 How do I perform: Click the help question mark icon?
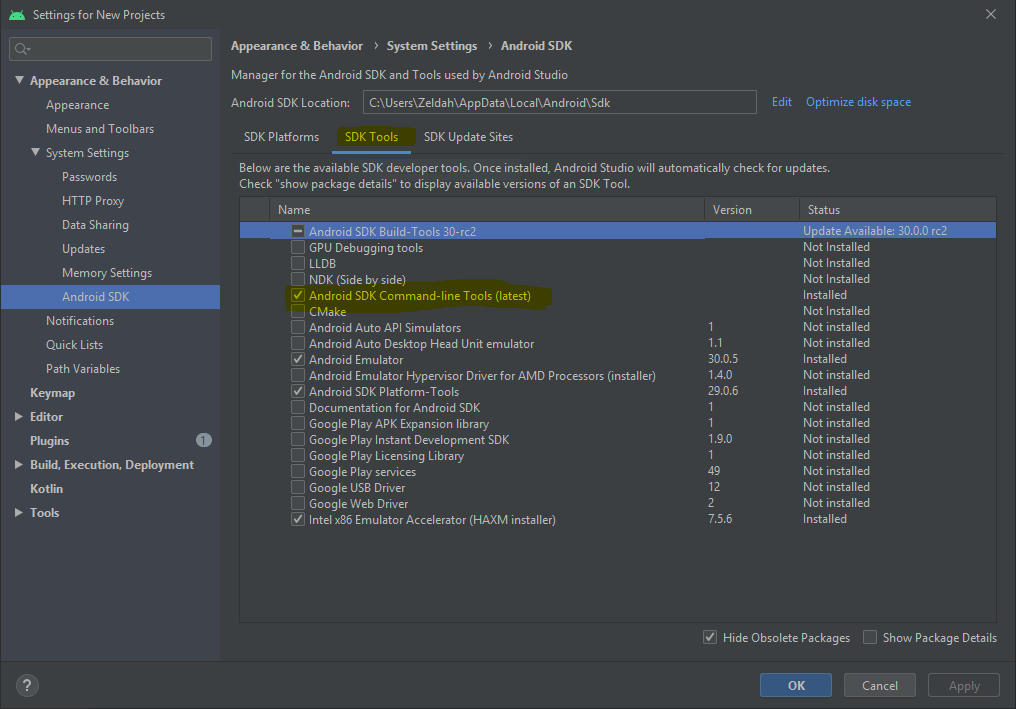(27, 685)
